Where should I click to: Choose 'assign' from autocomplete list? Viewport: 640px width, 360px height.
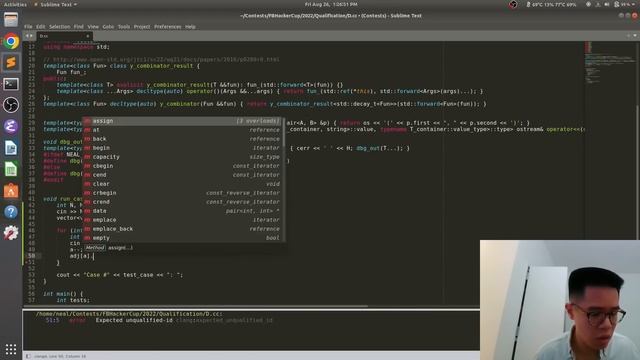pos(183,121)
